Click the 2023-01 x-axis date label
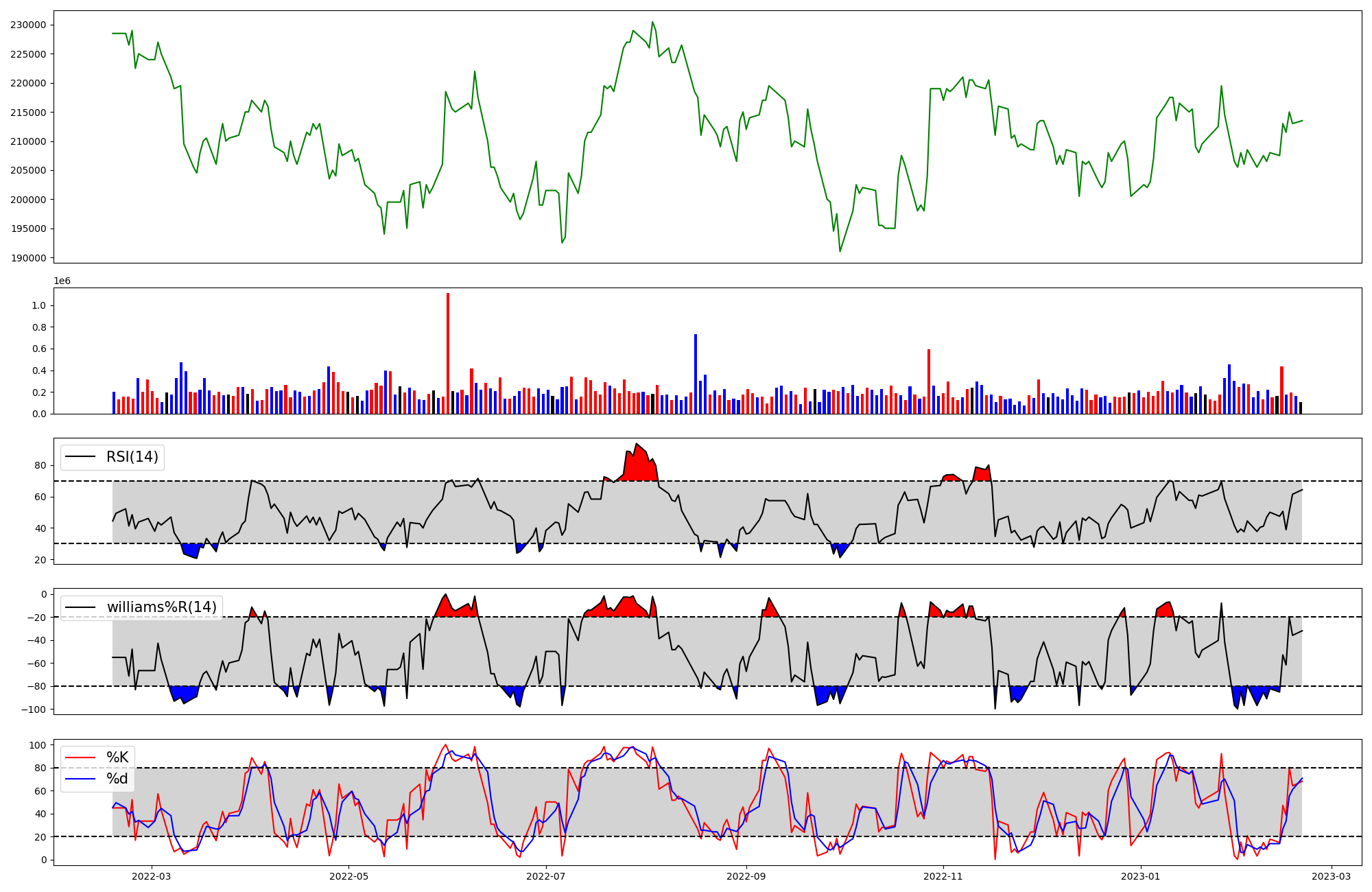Image resolution: width=1372 pixels, height=892 pixels. click(1140, 876)
